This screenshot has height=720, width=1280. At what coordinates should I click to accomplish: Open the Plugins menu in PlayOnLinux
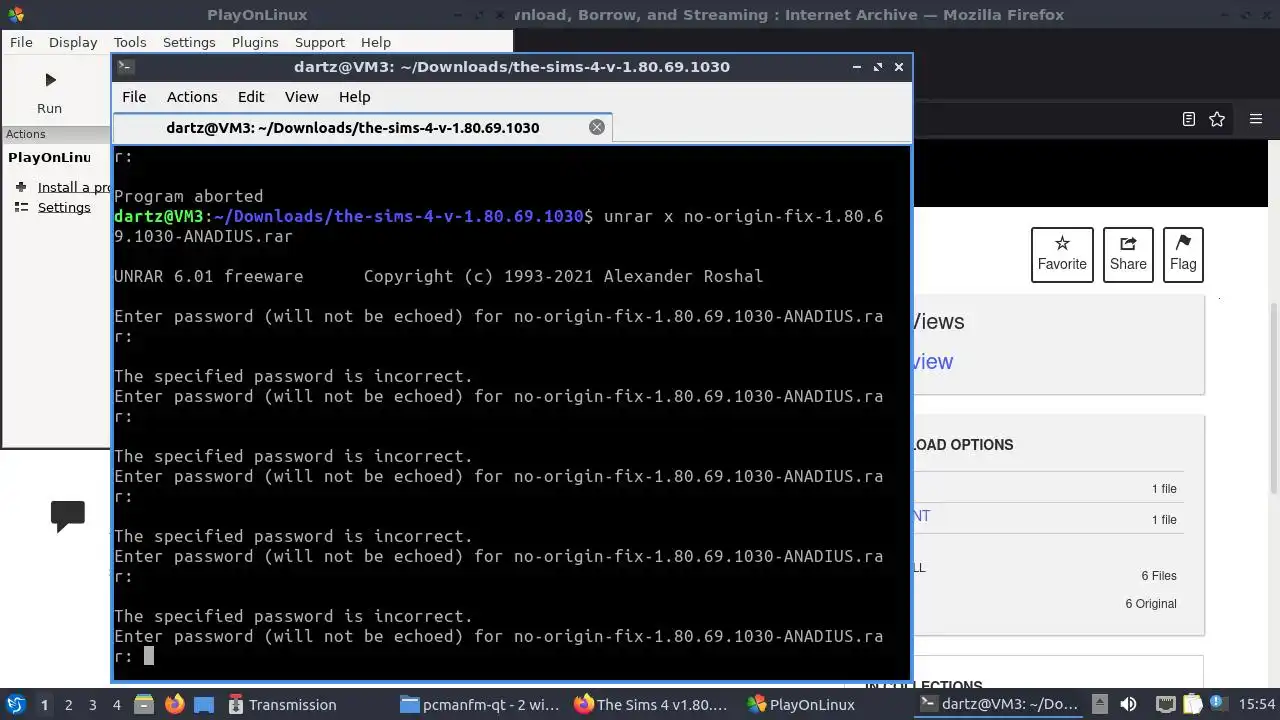coord(255,42)
